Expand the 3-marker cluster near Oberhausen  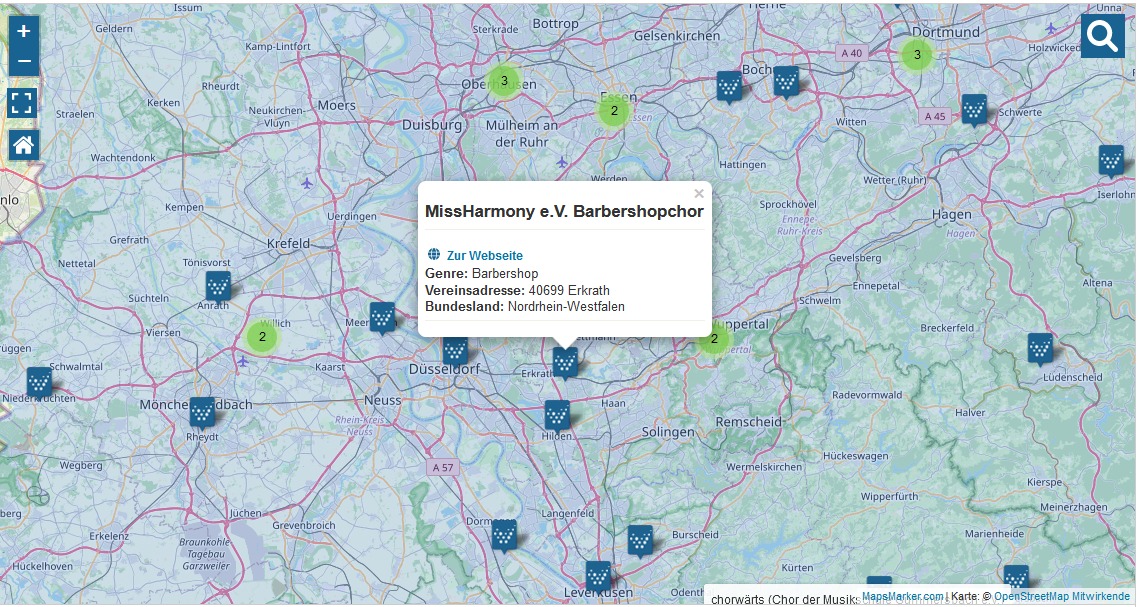(504, 80)
